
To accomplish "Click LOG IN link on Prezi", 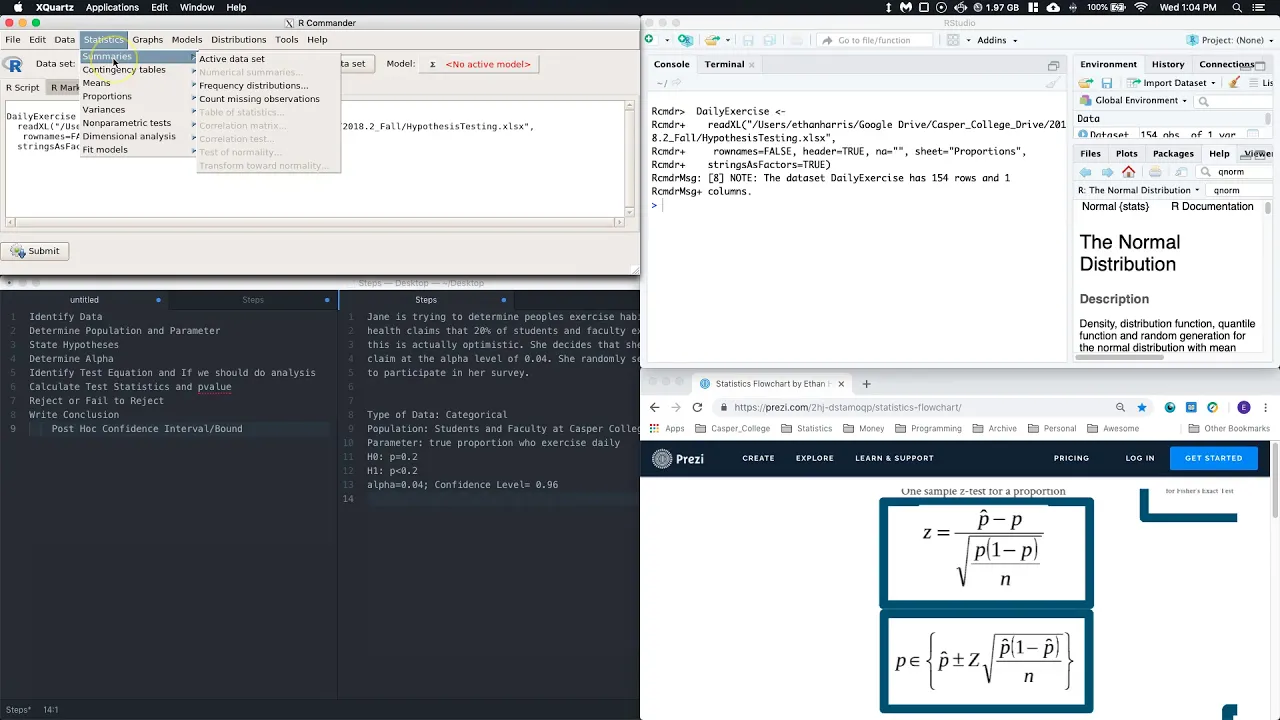I will point(1140,458).
